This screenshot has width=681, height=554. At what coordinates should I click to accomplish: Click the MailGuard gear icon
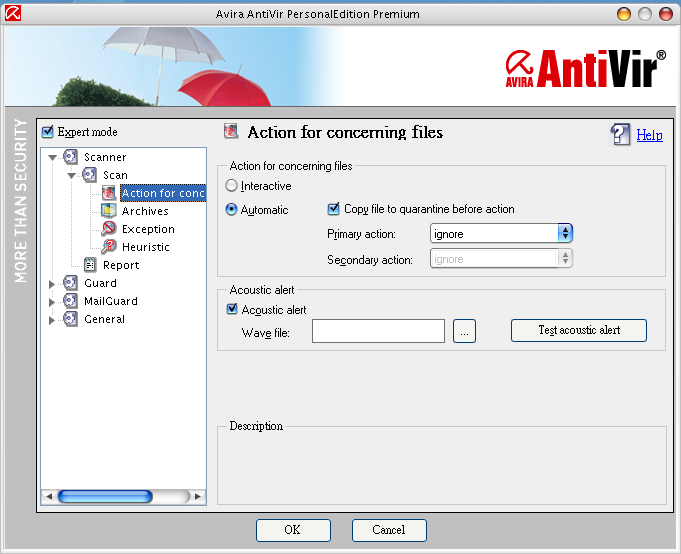coord(70,300)
